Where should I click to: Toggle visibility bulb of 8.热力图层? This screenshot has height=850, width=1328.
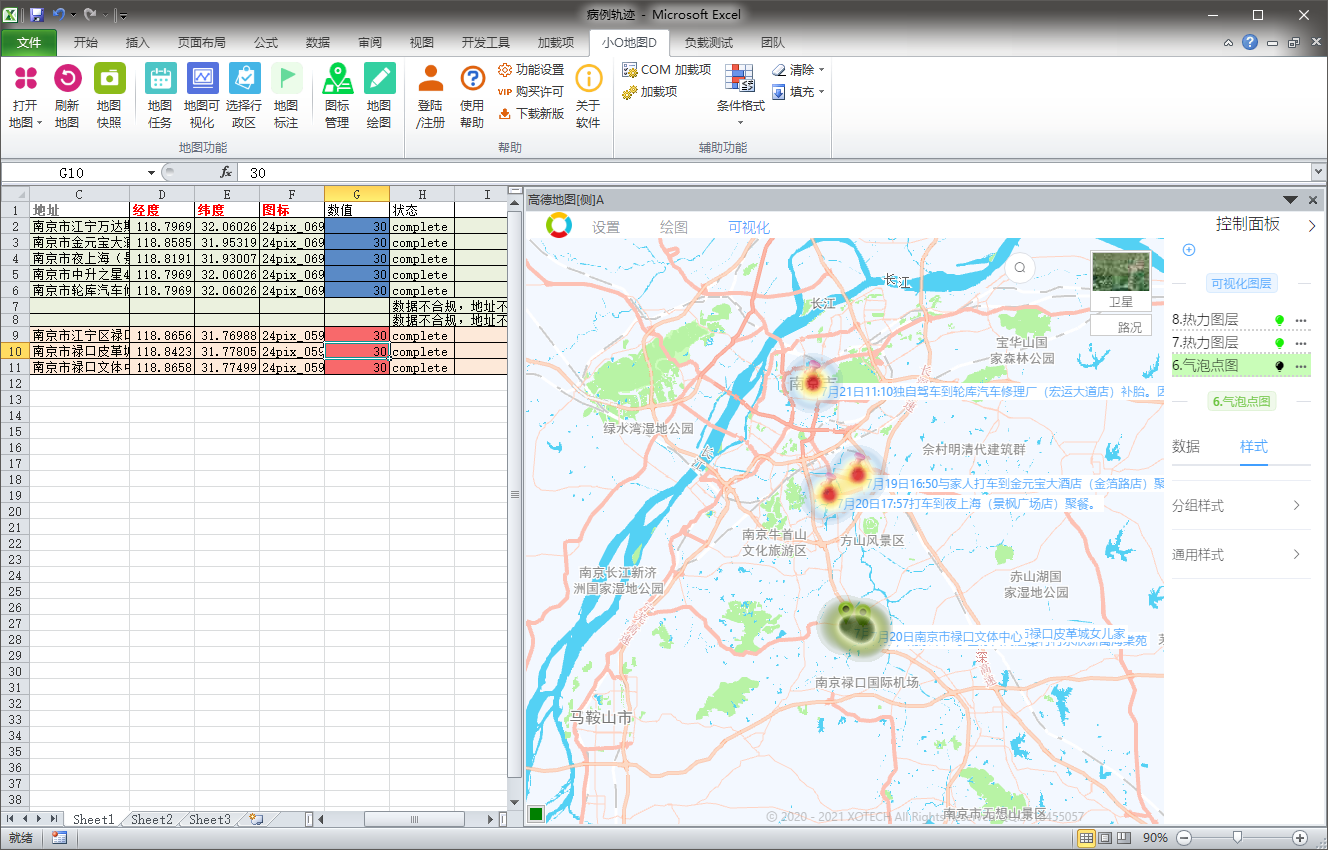1279,320
